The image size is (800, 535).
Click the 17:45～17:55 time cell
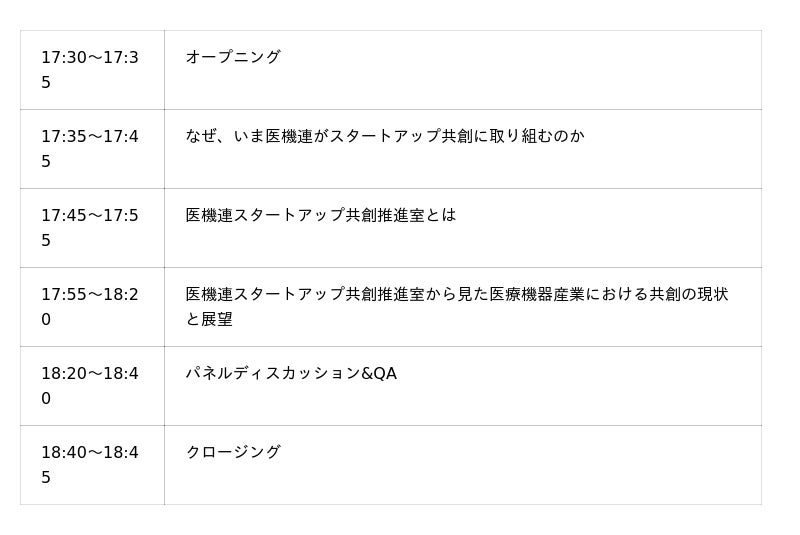click(x=90, y=228)
